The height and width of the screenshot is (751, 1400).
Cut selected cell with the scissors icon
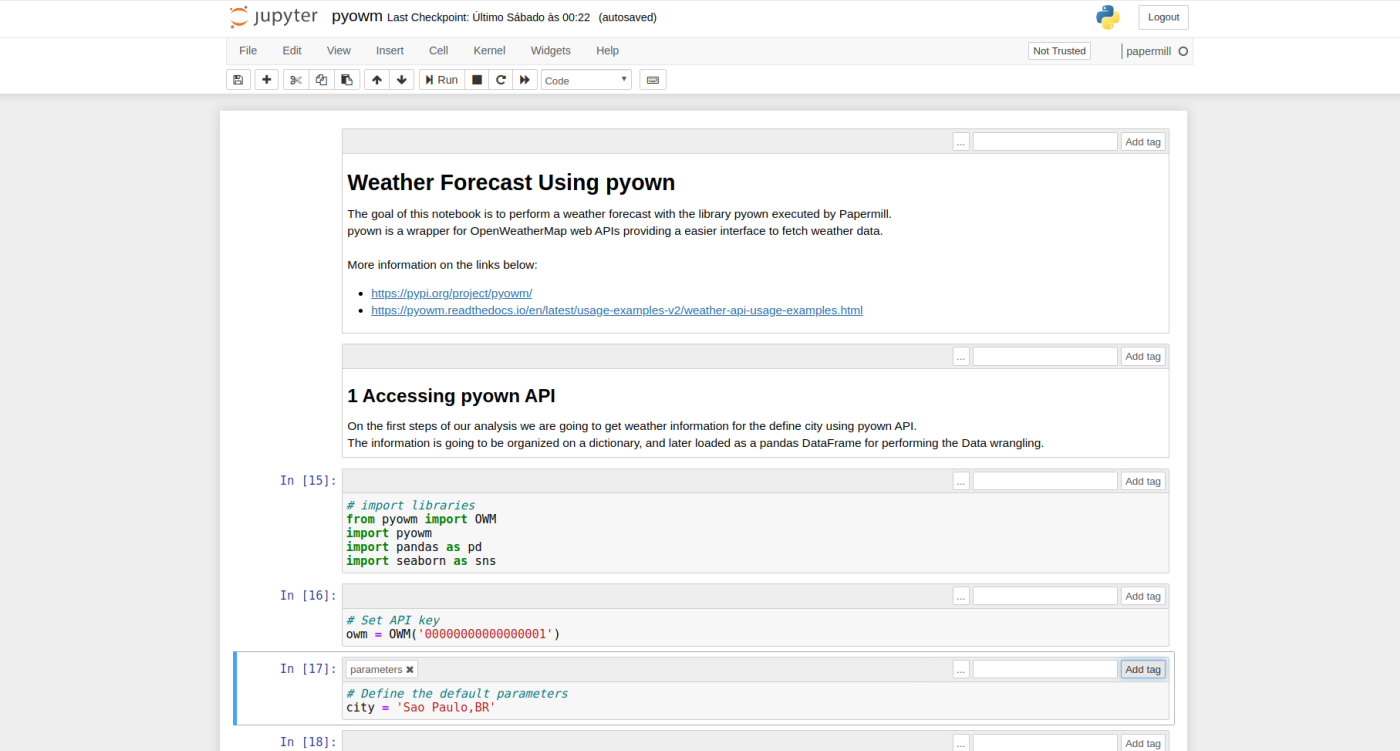[x=295, y=79]
